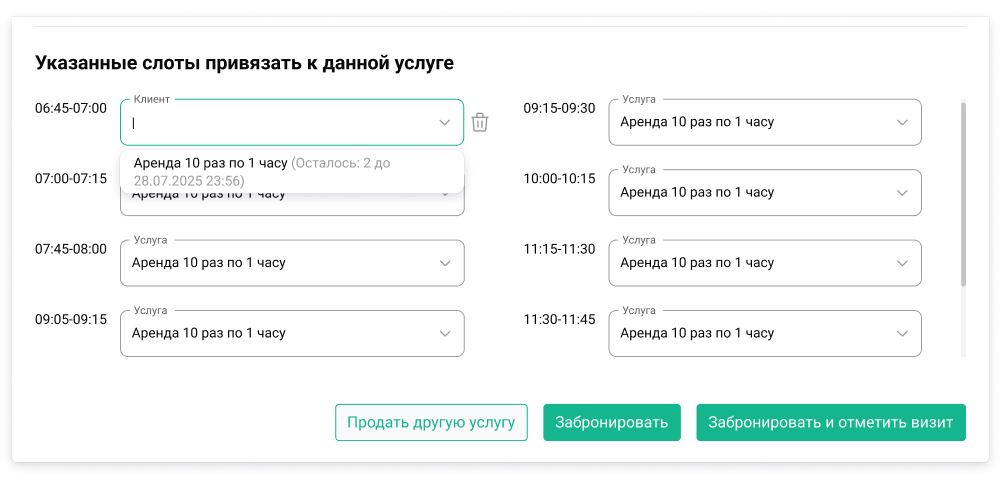1000x483 pixels.
Task: Collapse the Клиент dropdown chevron
Action: pos(445,123)
